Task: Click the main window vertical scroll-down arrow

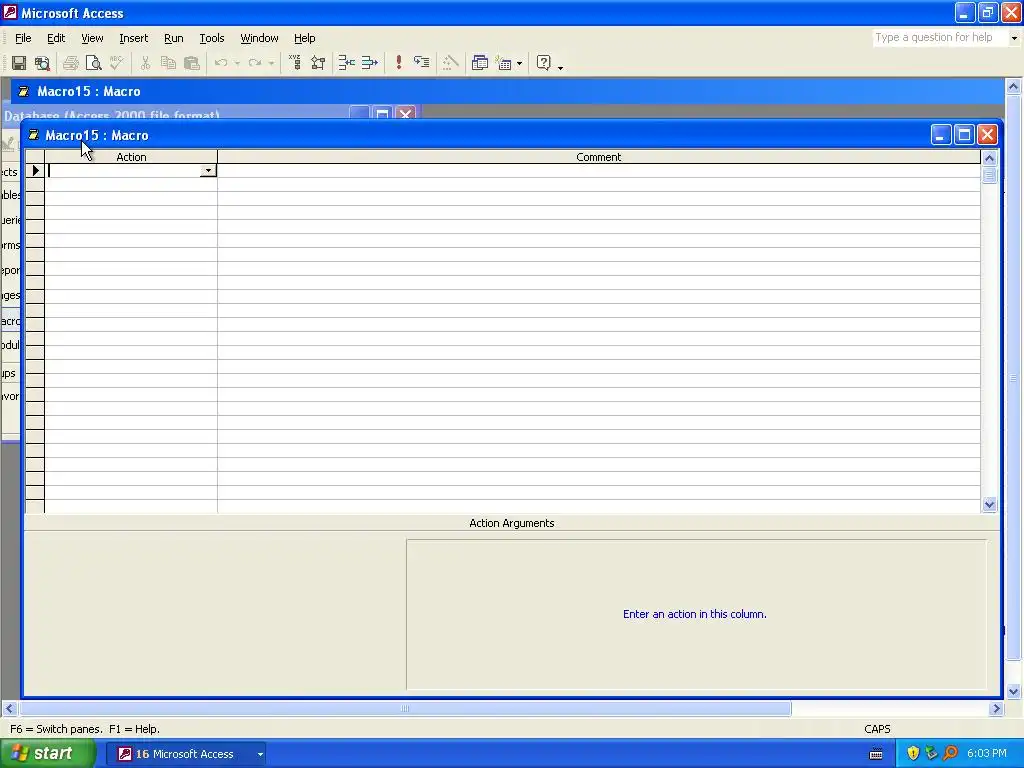Action: click(x=1014, y=692)
